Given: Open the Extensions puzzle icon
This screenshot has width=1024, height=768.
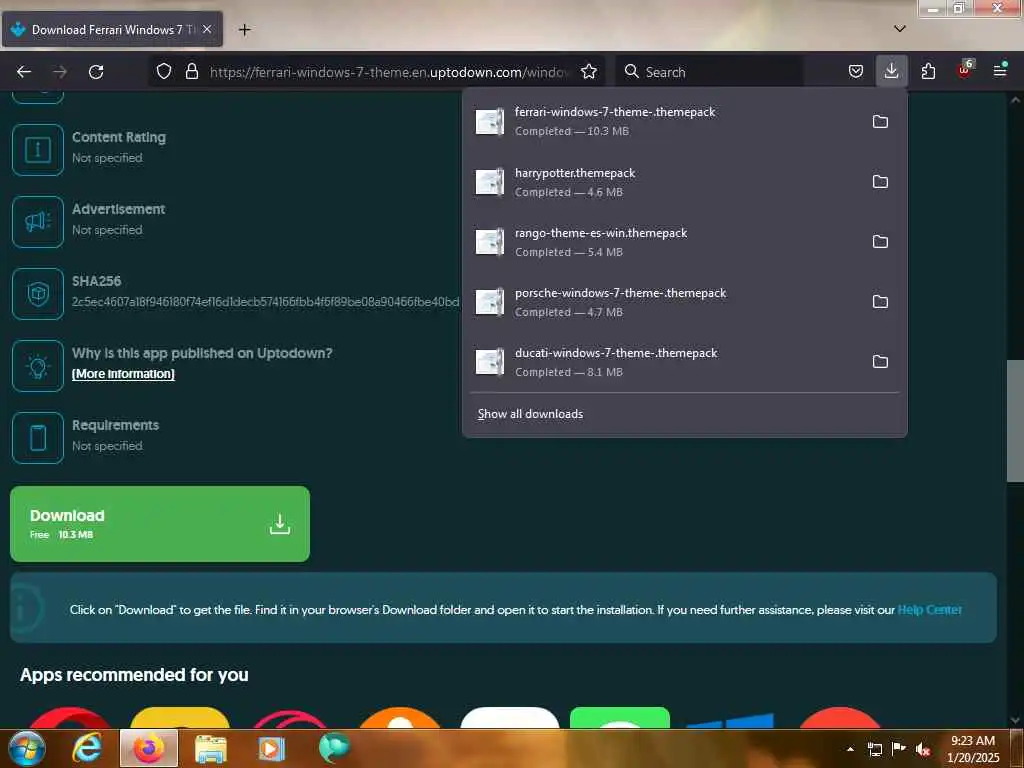Looking at the screenshot, I should [928, 72].
